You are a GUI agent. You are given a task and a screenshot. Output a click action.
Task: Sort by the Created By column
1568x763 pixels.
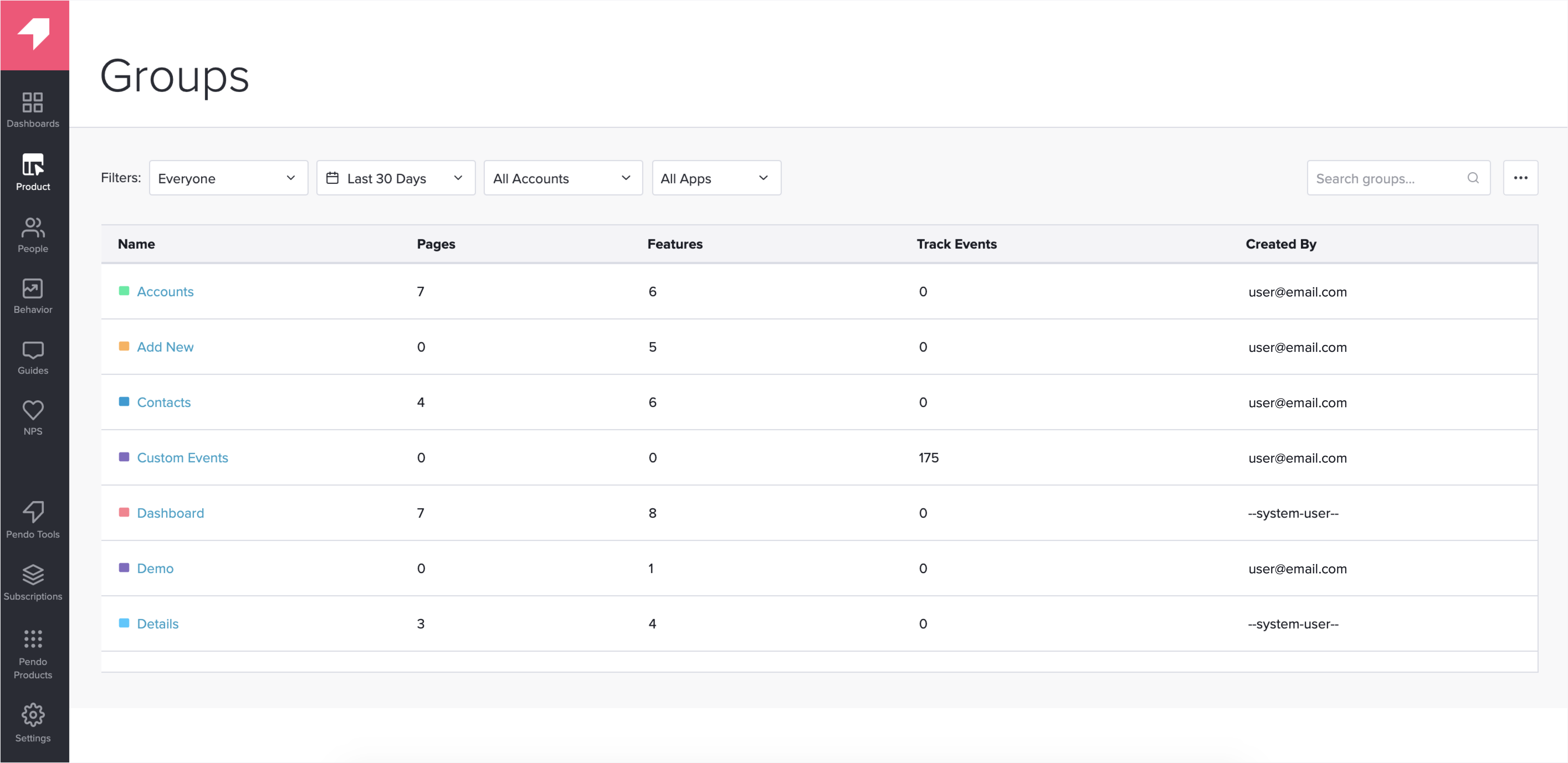click(1281, 244)
